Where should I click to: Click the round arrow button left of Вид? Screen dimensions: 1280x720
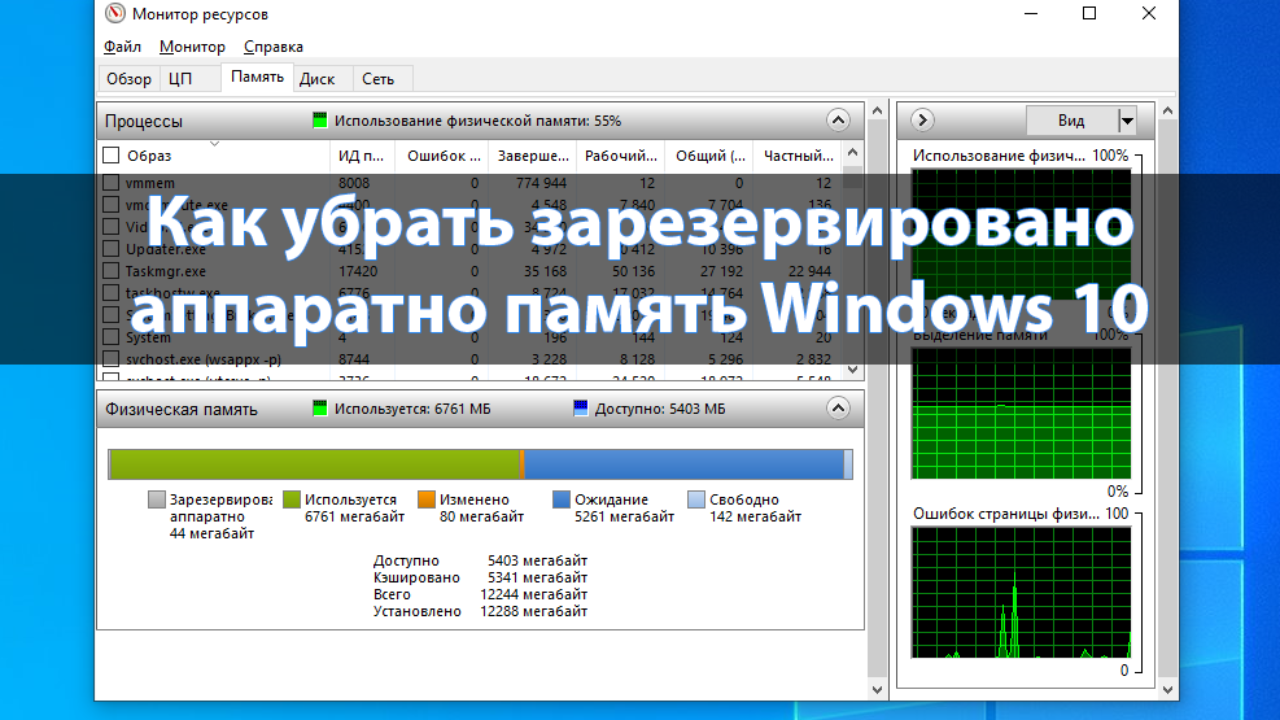(922, 120)
